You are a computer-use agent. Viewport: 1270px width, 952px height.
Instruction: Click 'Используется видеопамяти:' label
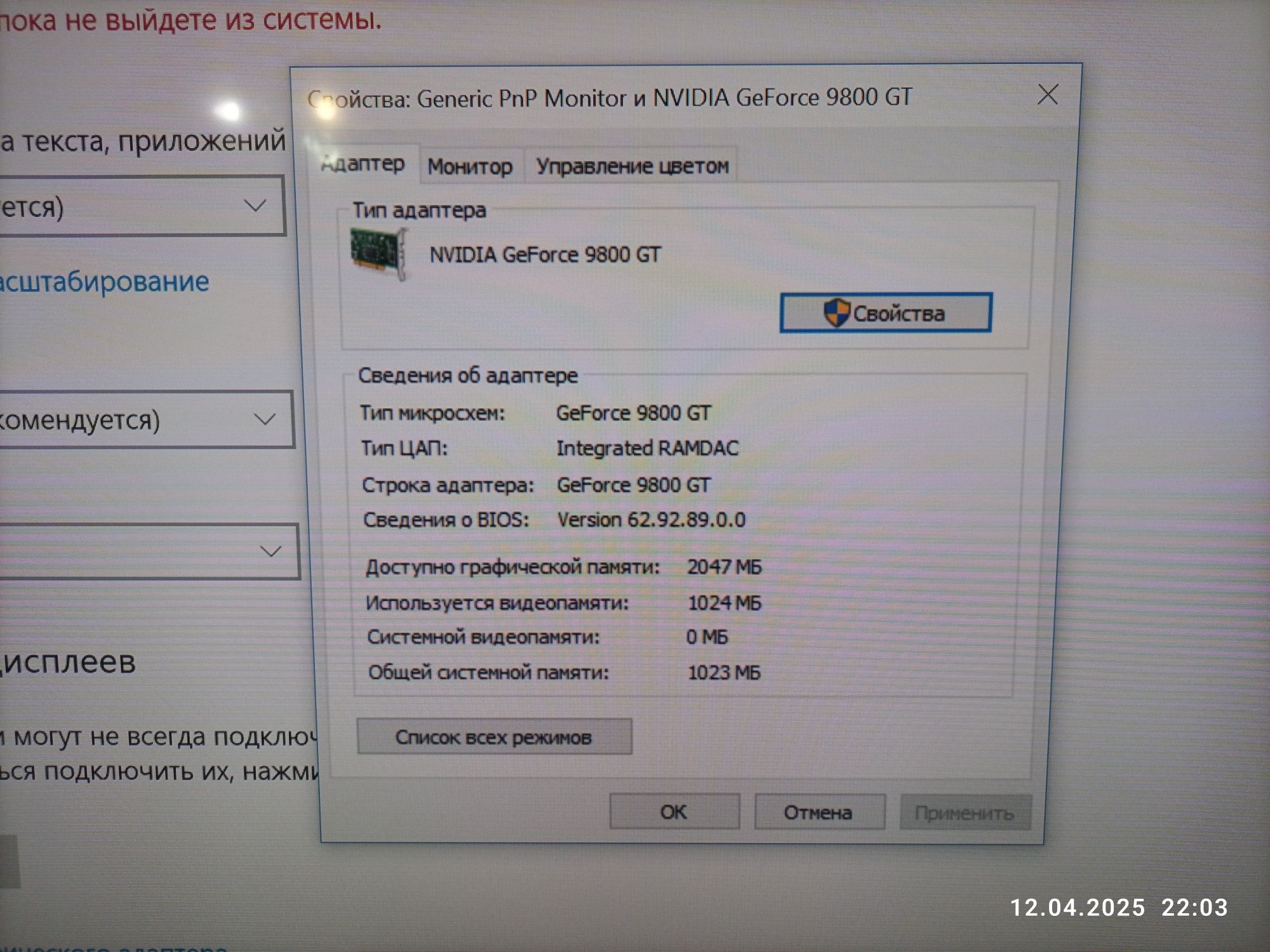(x=497, y=602)
